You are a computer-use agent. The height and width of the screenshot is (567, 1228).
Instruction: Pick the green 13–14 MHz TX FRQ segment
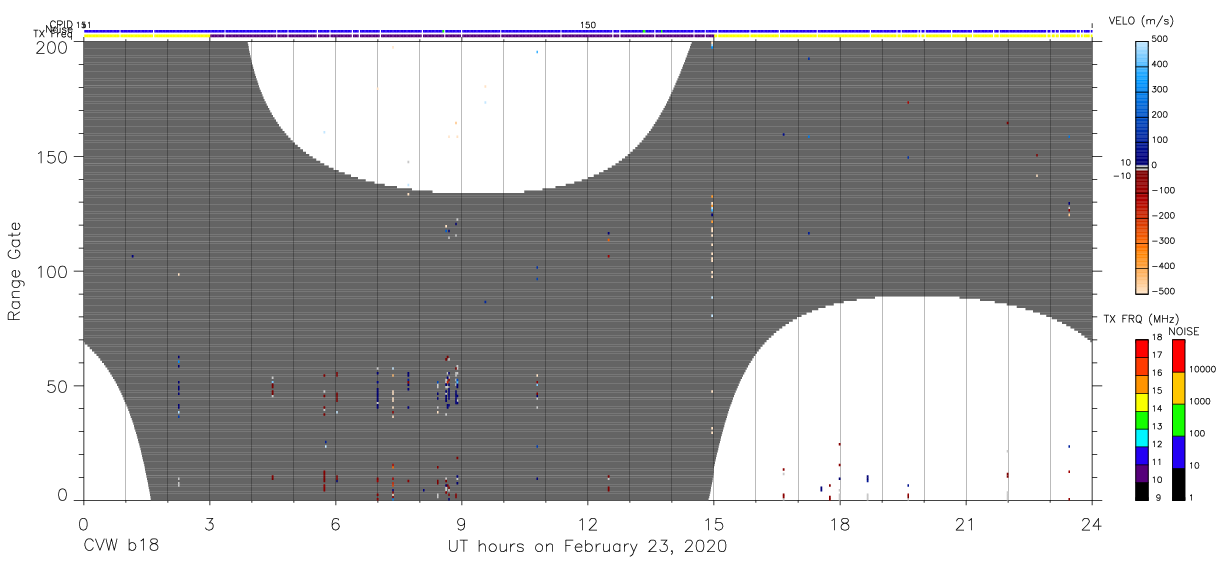tap(1141, 419)
